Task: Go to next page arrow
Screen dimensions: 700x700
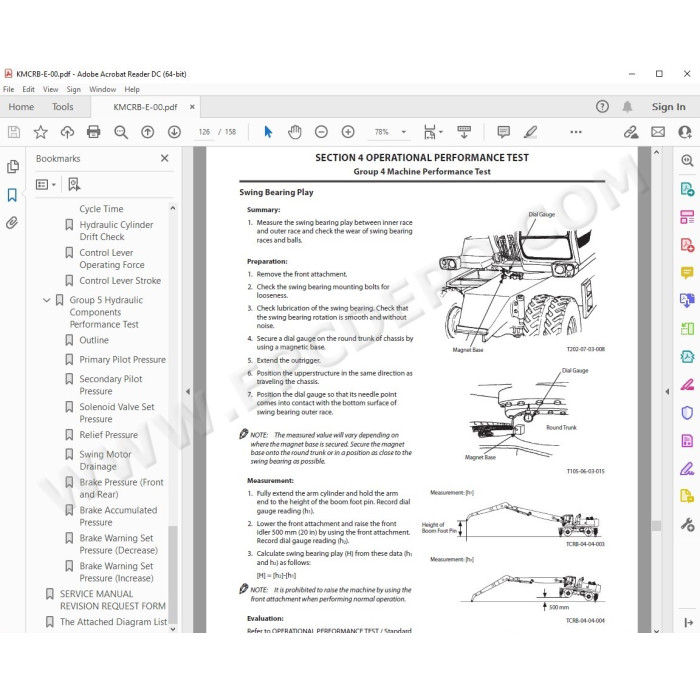Action: tap(174, 132)
